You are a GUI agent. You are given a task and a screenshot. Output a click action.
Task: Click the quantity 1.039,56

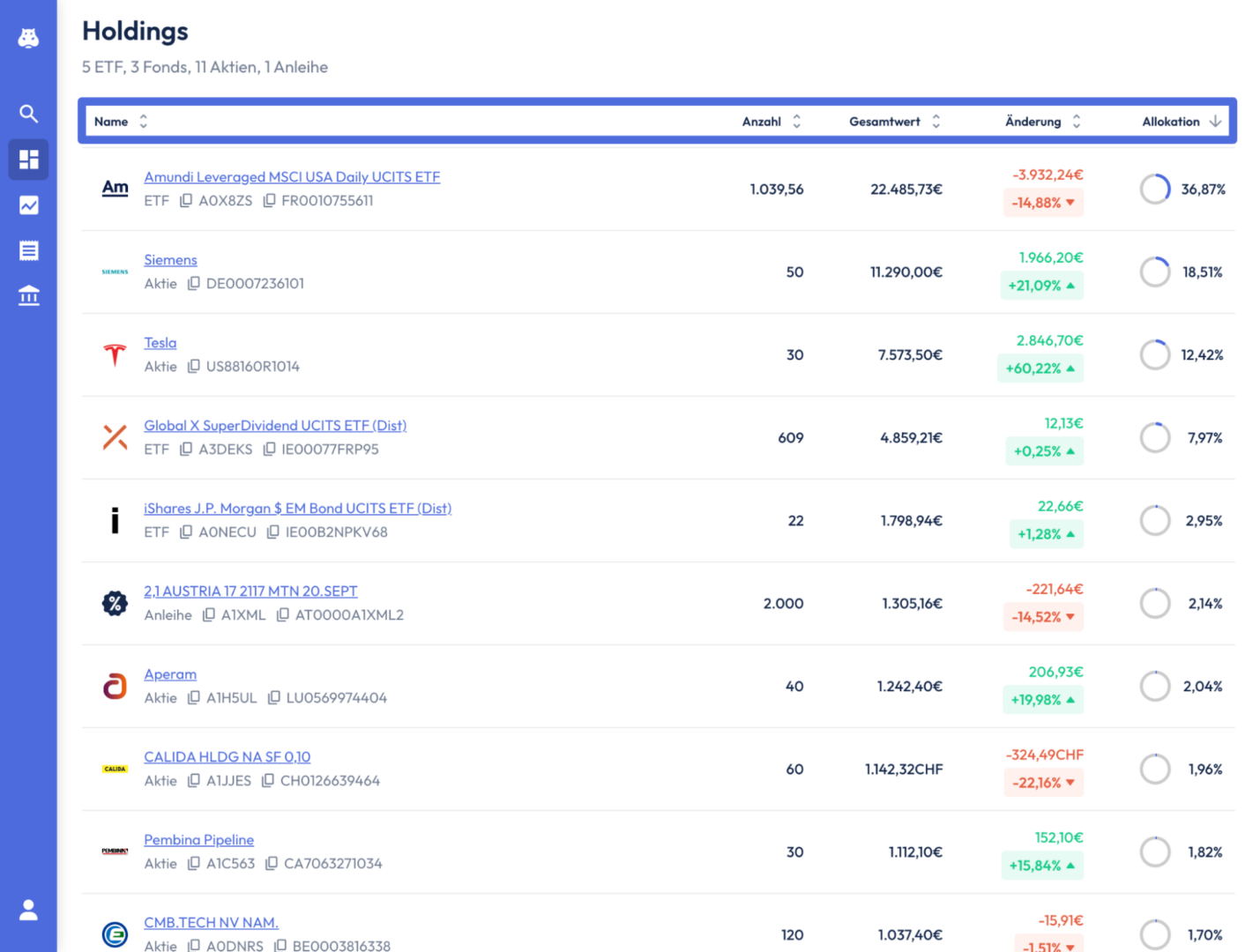pyautogui.click(x=777, y=190)
